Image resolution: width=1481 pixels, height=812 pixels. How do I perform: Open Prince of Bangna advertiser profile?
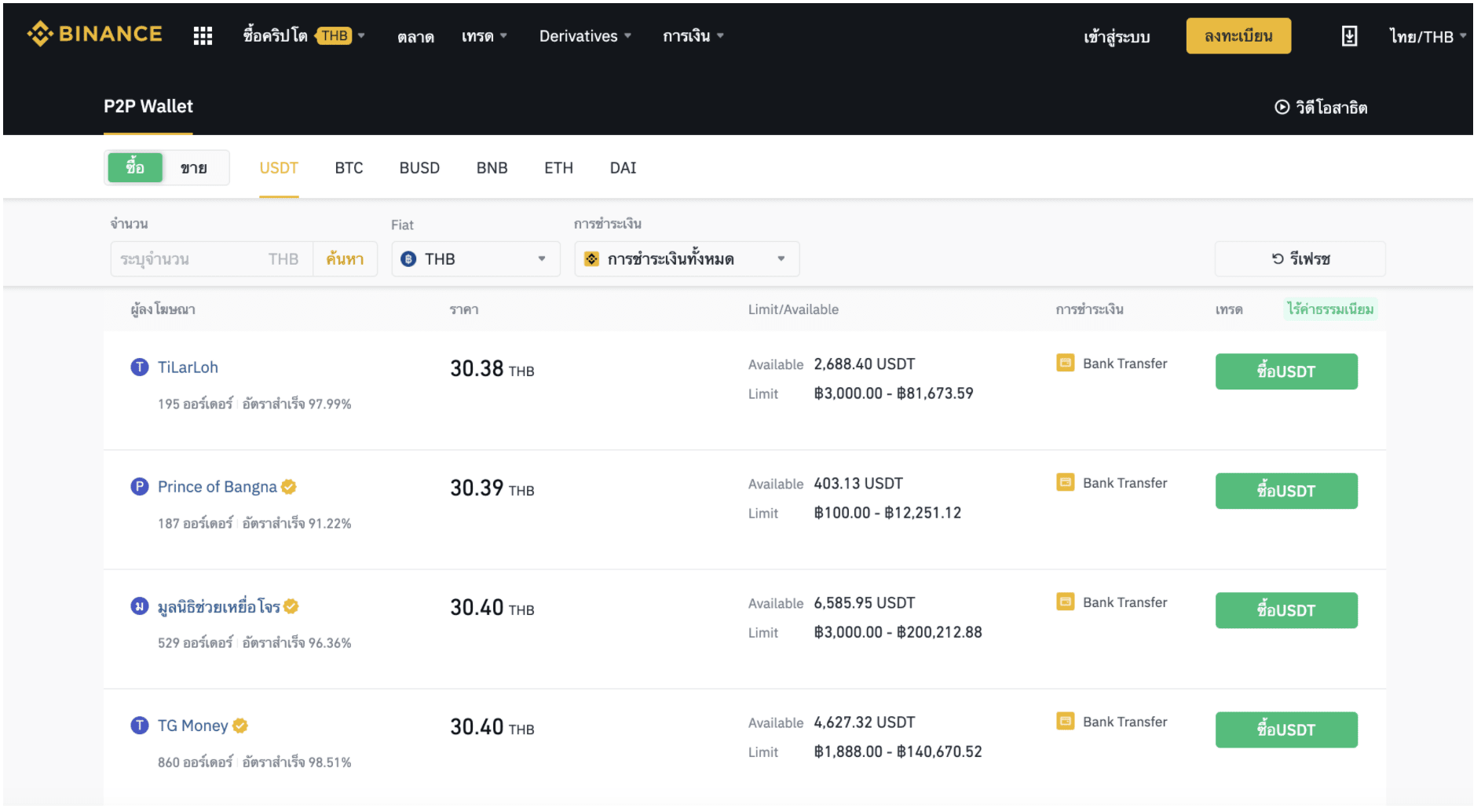click(x=218, y=487)
